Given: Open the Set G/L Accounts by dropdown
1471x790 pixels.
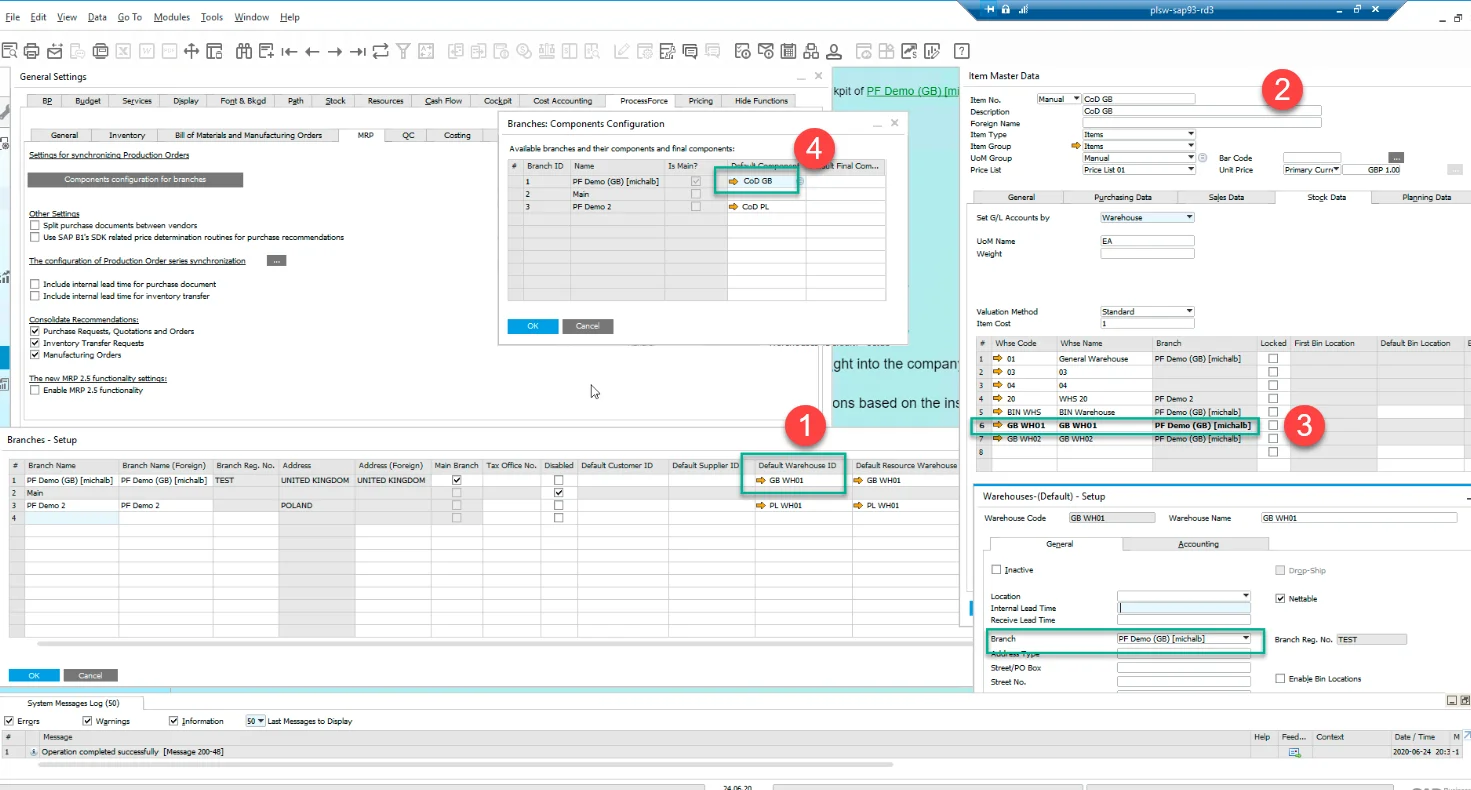Looking at the screenshot, I should pos(1189,217).
